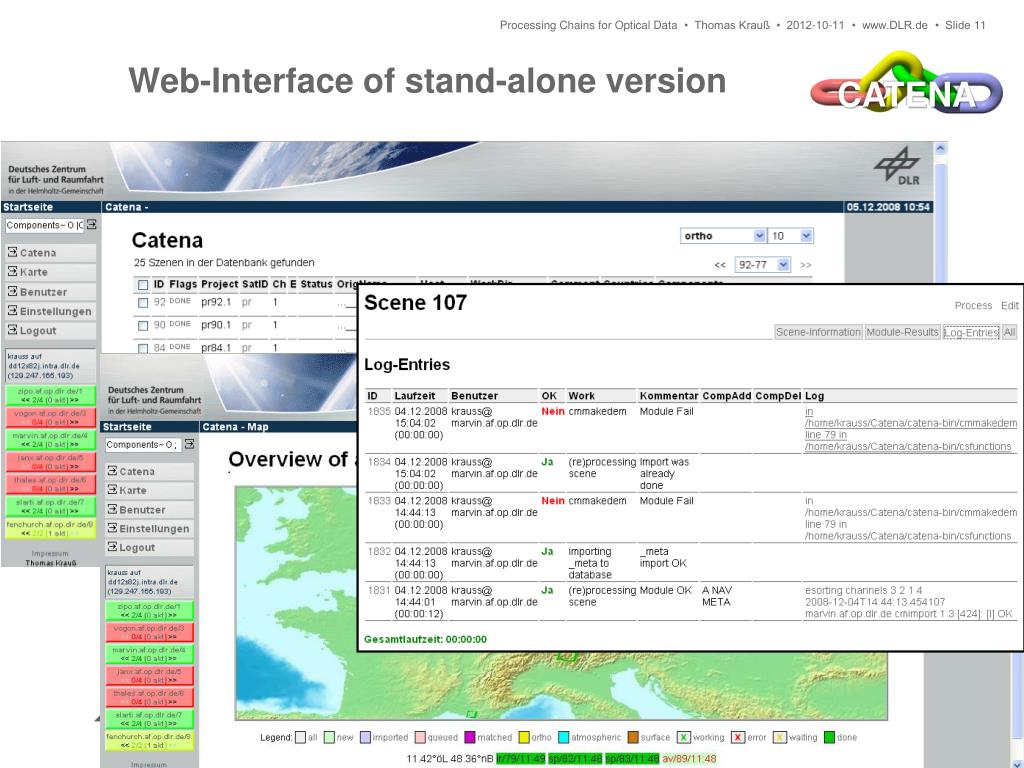Open Benutzer in the Map window's sidebar
Image resolution: width=1024 pixels, height=768 pixels.
point(150,510)
